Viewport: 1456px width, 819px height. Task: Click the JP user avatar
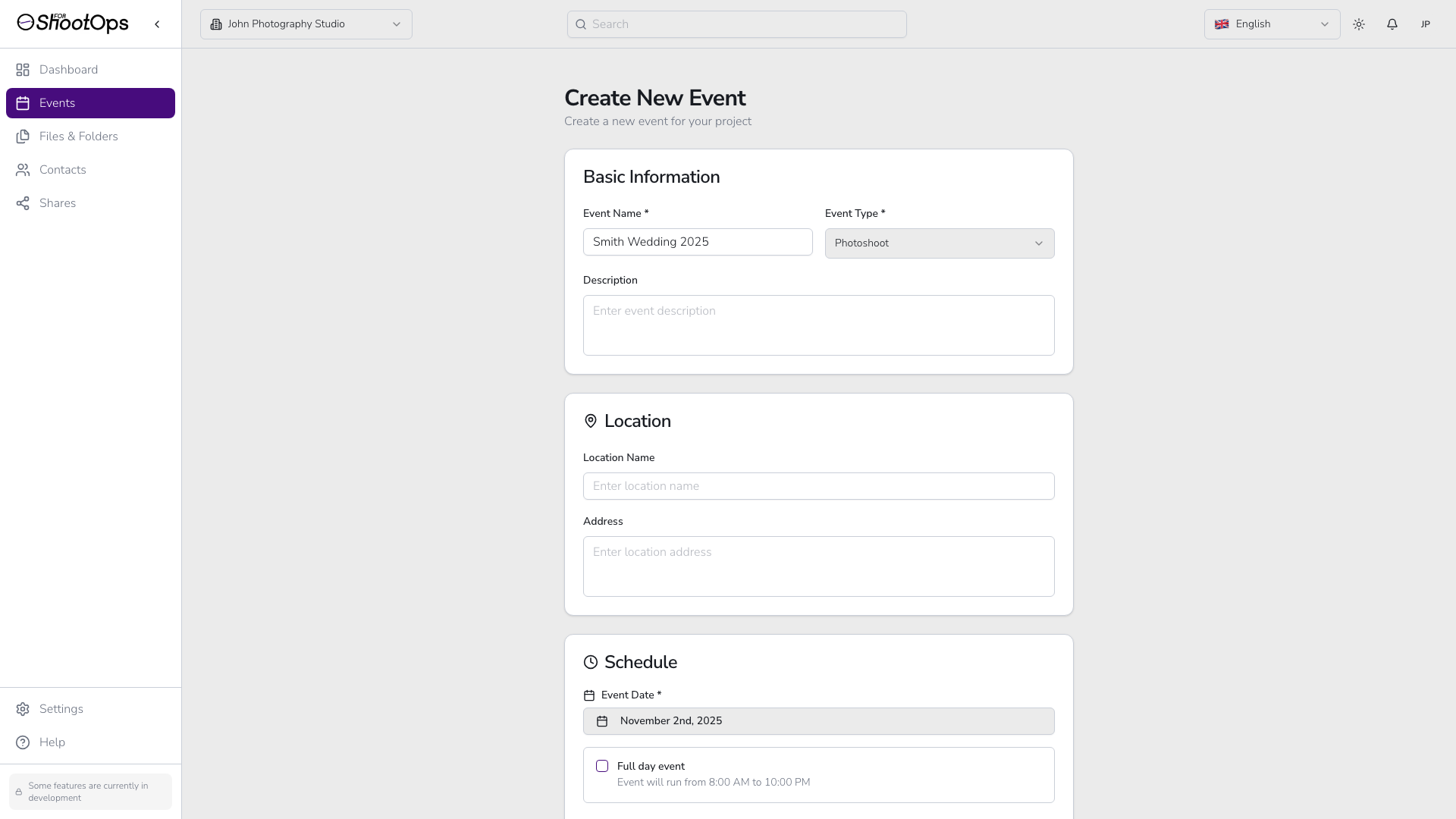tap(1426, 24)
